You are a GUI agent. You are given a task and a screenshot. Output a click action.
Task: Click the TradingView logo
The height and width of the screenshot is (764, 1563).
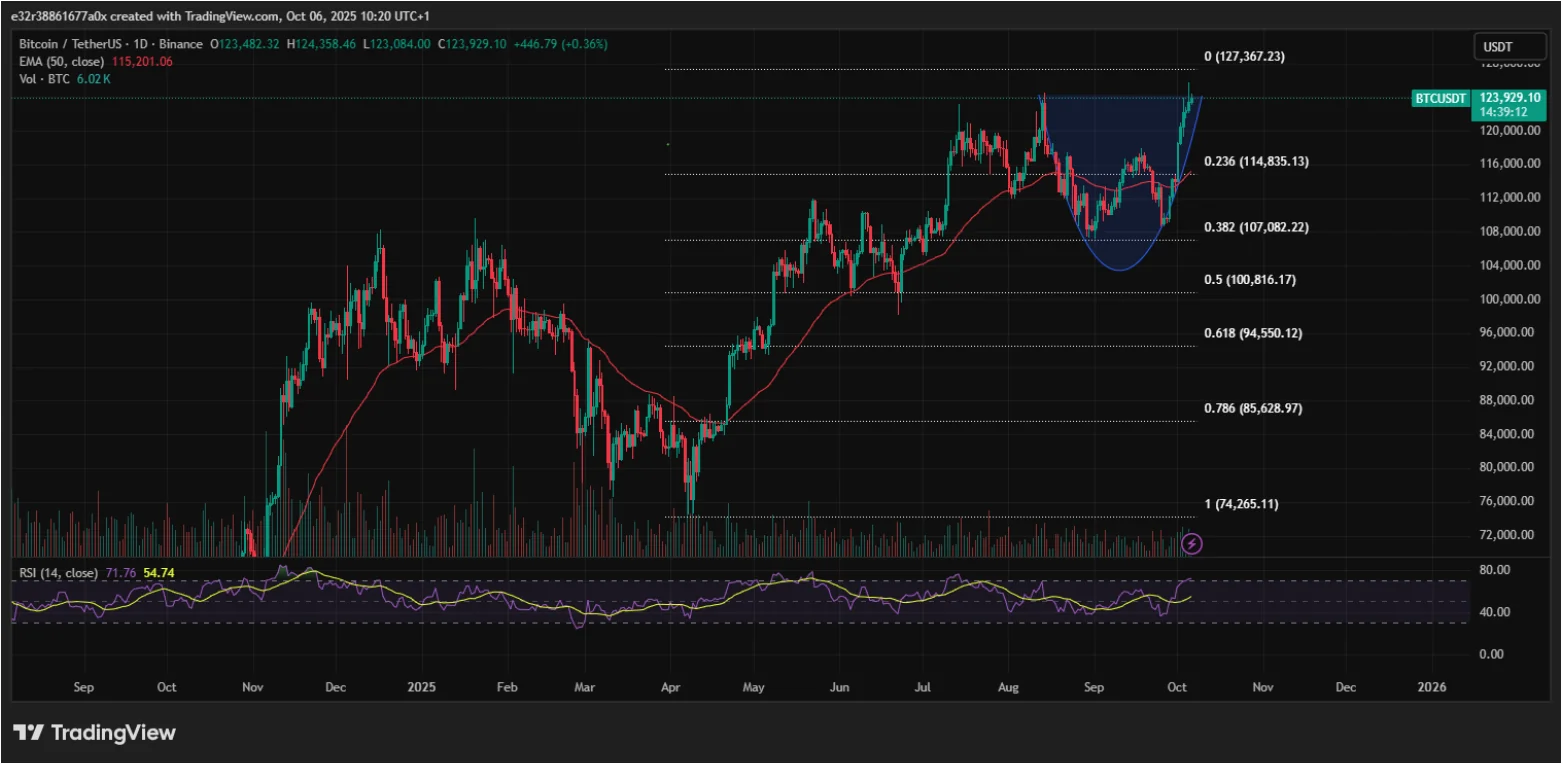pyautogui.click(x=95, y=733)
